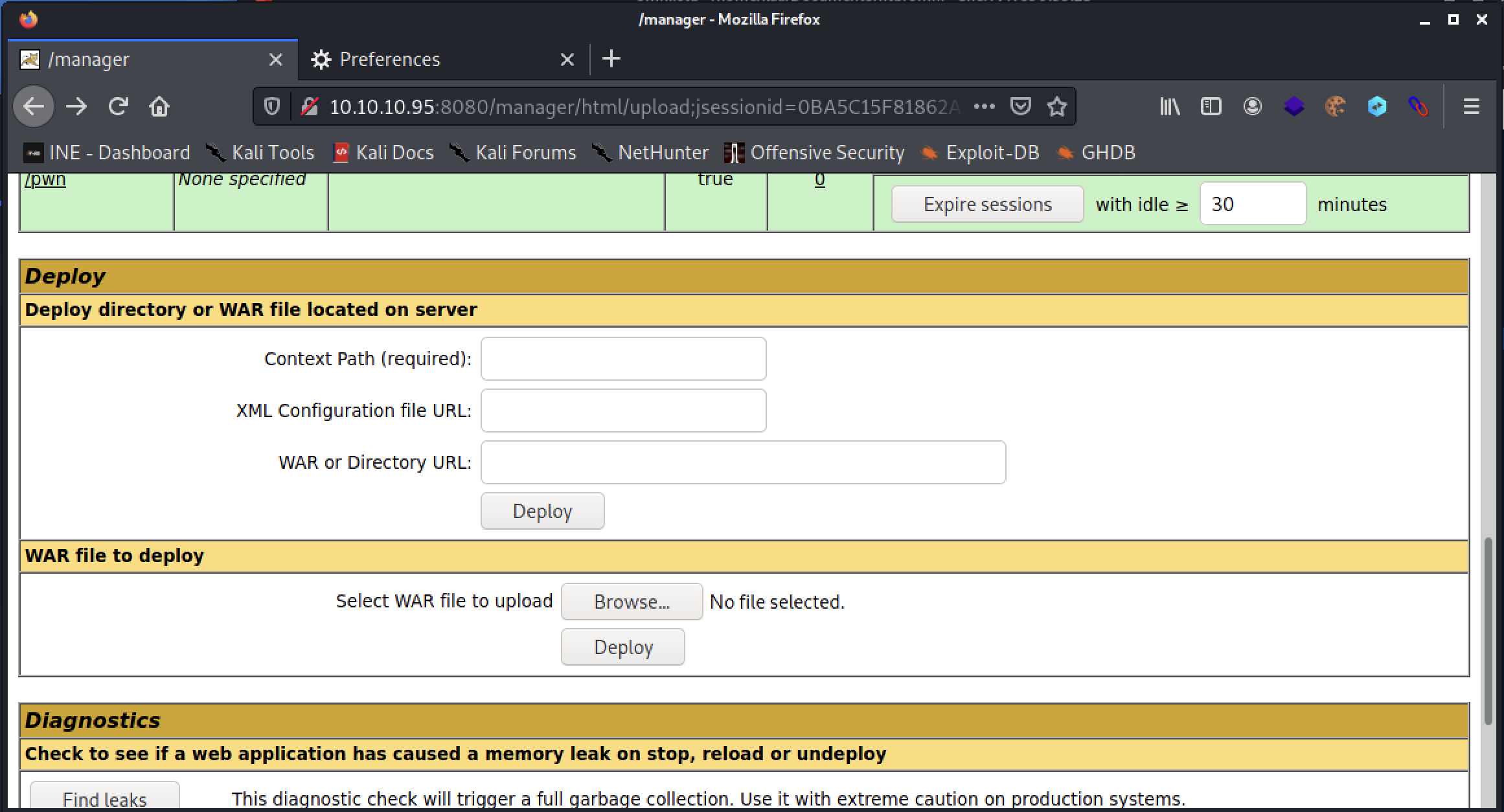Viewport: 1504px width, 812px height.
Task: Switch to the Preferences tab
Action: pyautogui.click(x=390, y=60)
